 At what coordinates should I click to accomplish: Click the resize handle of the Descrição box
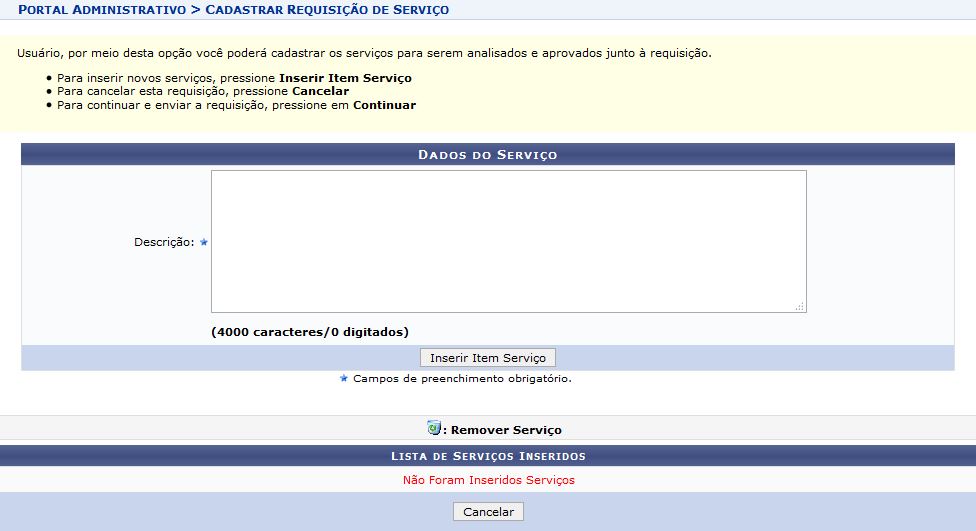coord(799,306)
